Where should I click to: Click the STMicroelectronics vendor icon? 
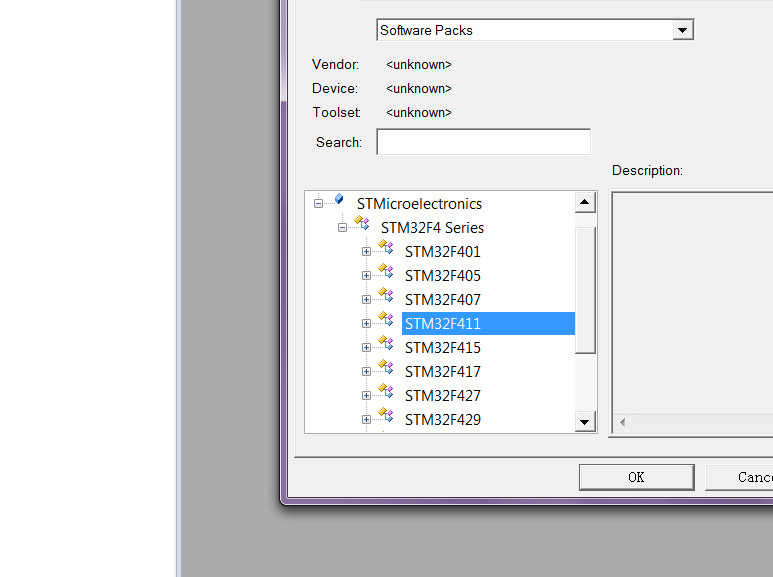[x=339, y=199]
